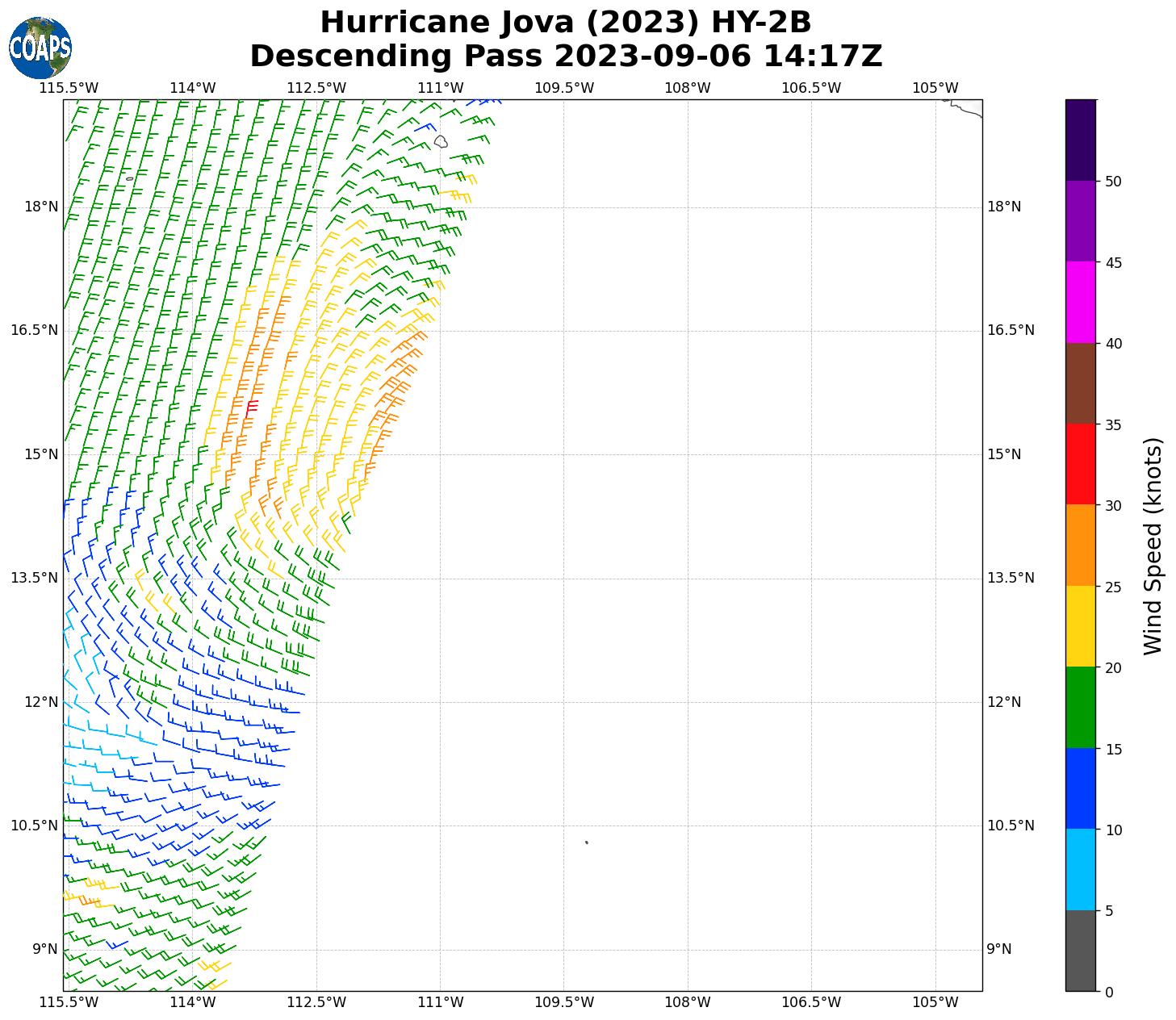Select the magenta 40–45 knot colorbar segment
This screenshot has height=1020, width=1176.
coord(1080,302)
